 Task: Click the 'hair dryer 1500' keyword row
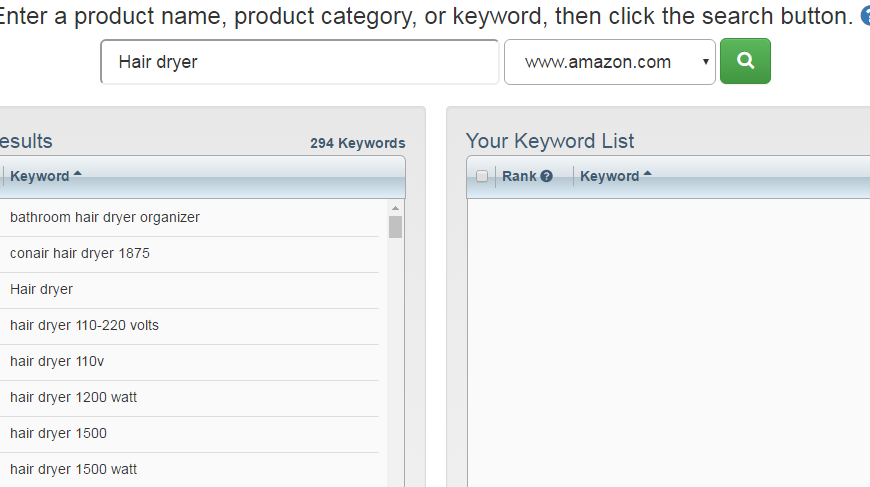(x=58, y=433)
